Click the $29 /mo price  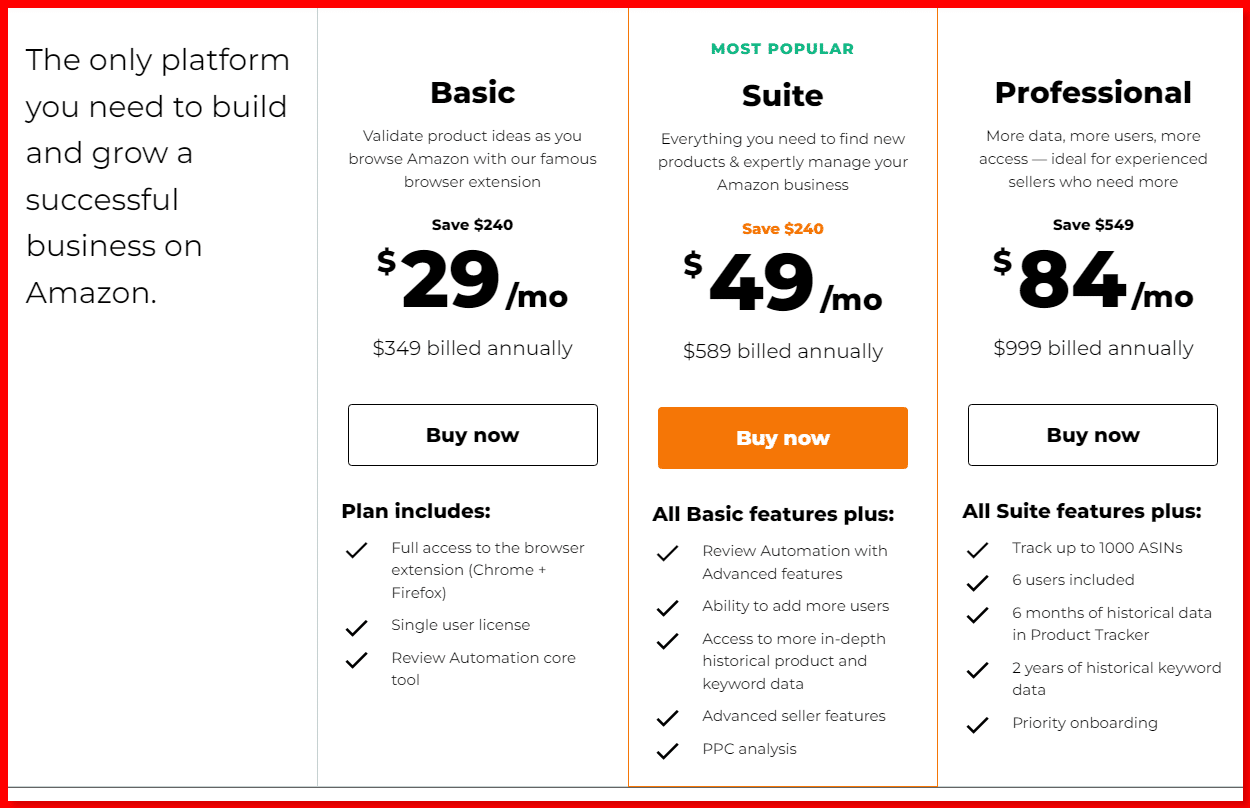click(x=472, y=282)
